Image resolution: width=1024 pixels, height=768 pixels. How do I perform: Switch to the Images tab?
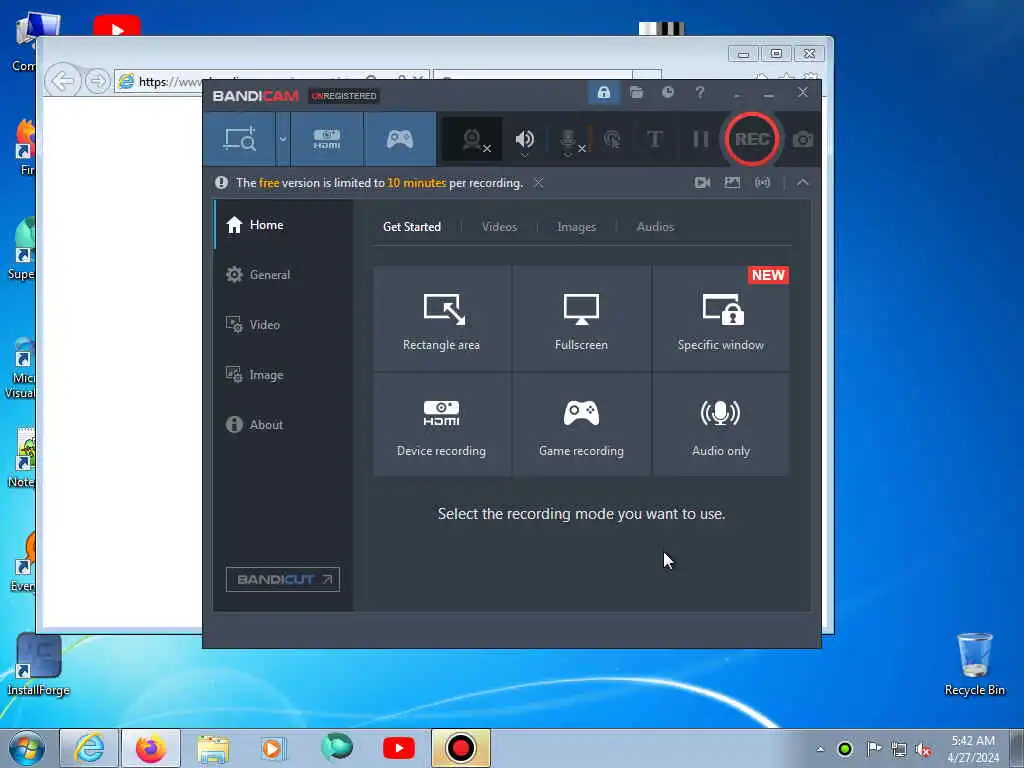[576, 227]
